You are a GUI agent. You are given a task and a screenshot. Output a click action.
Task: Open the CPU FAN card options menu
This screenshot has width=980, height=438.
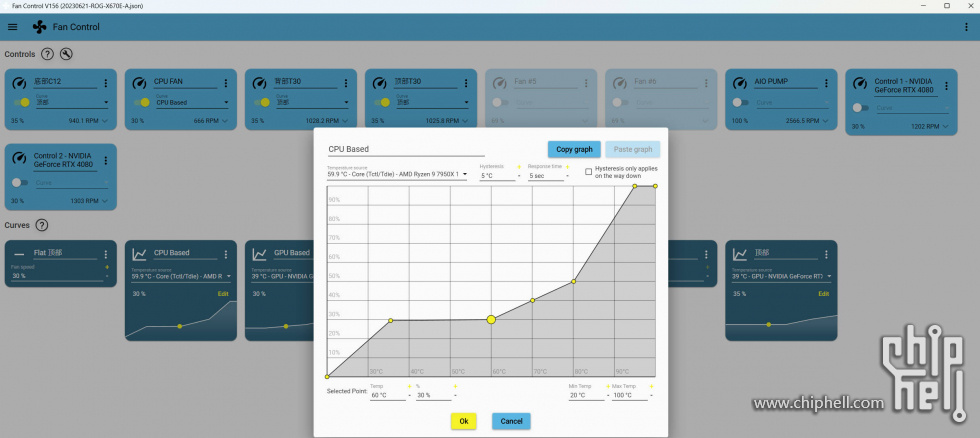coord(226,83)
